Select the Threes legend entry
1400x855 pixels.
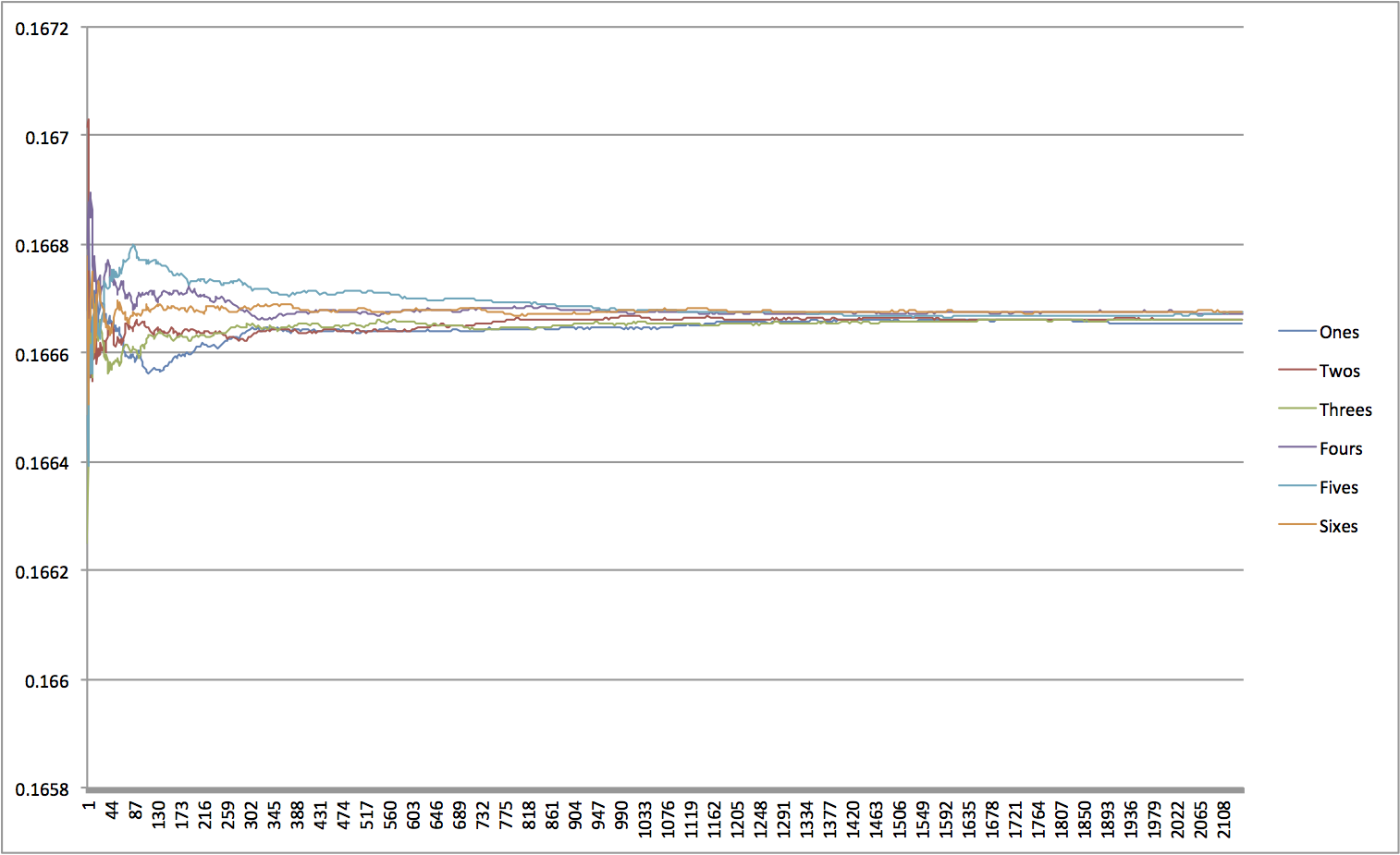[x=1345, y=409]
